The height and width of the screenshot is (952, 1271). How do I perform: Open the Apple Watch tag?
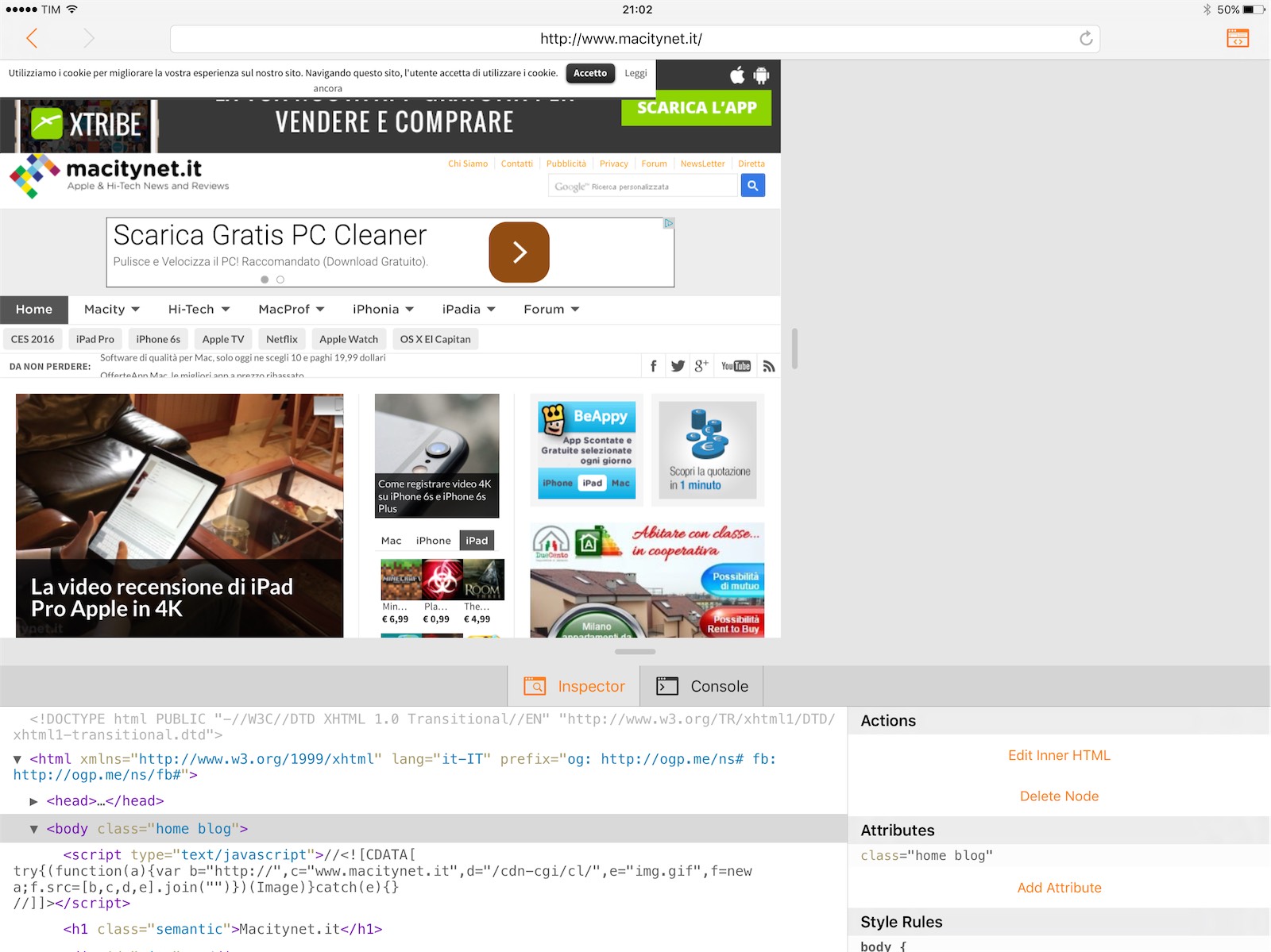[349, 339]
